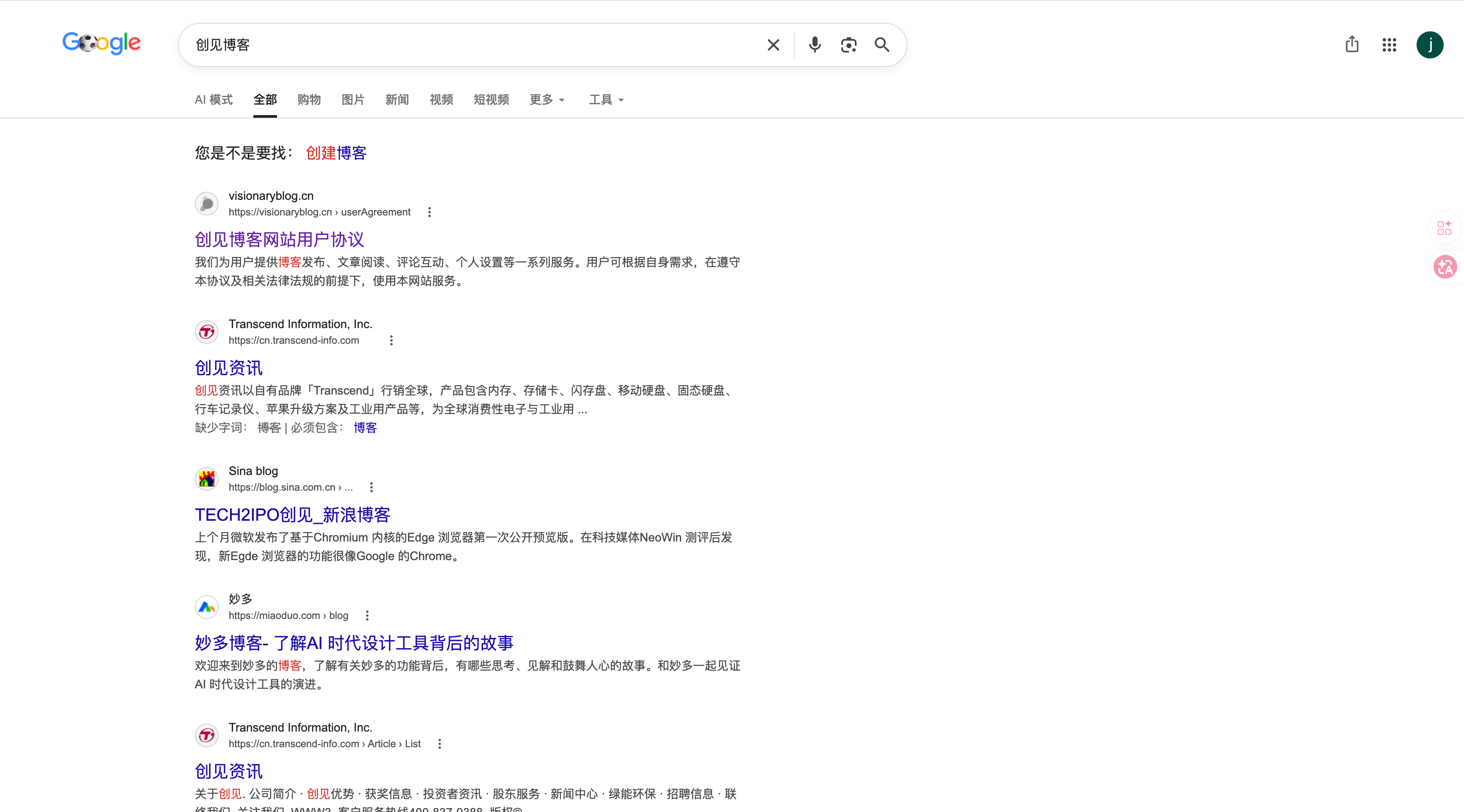Click the 妙多 site name

[241, 599]
